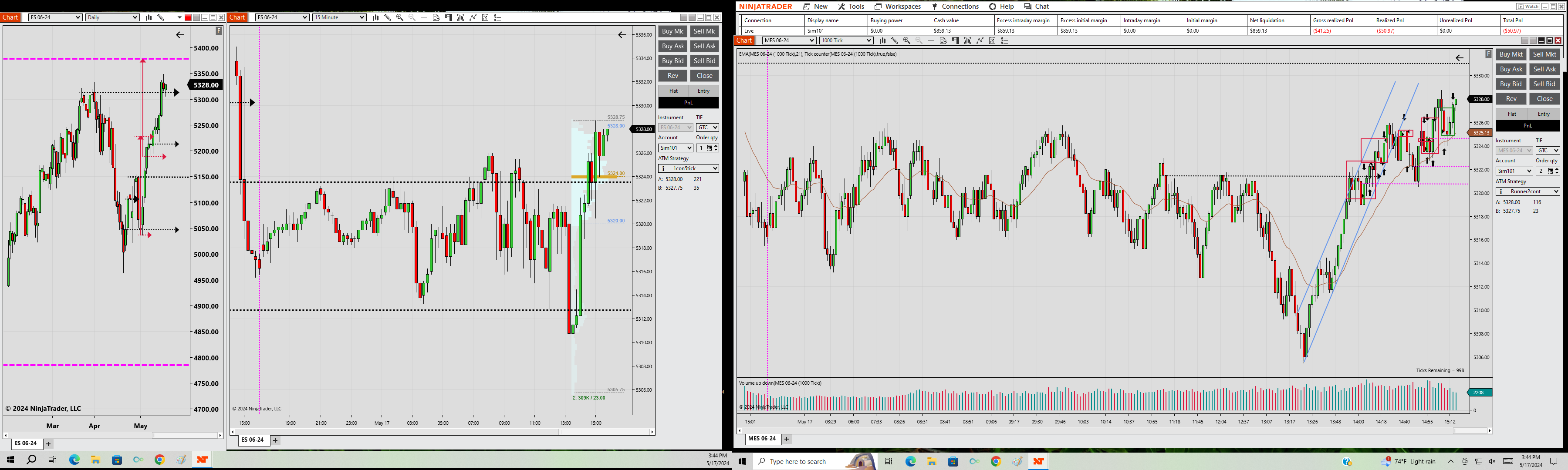Open strategies for the 1000 Tick chart

pyautogui.click(x=980, y=41)
